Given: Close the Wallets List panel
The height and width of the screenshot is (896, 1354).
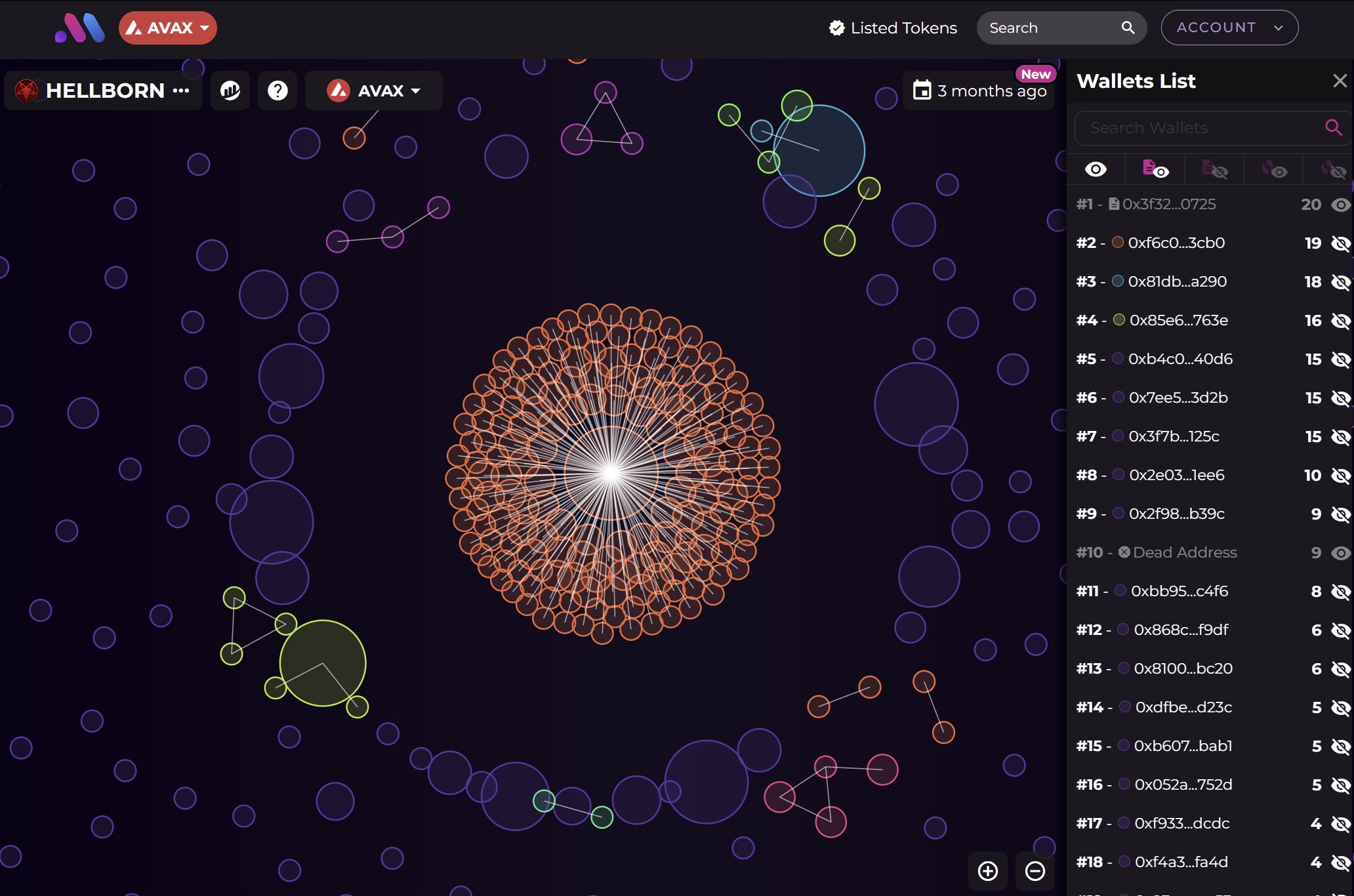Looking at the screenshot, I should click(x=1340, y=81).
